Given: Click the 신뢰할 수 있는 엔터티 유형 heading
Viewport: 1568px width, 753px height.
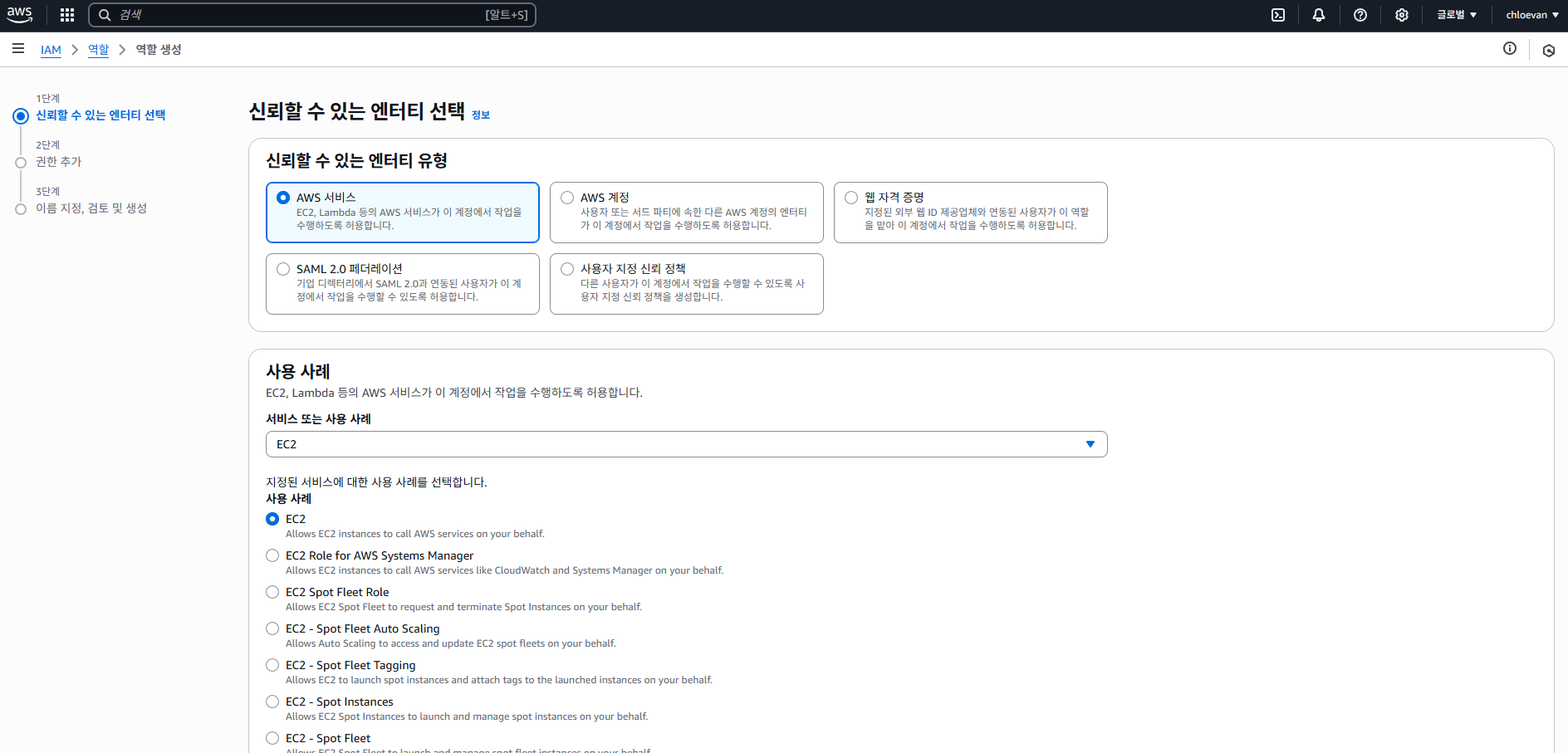Looking at the screenshot, I should click(x=356, y=160).
